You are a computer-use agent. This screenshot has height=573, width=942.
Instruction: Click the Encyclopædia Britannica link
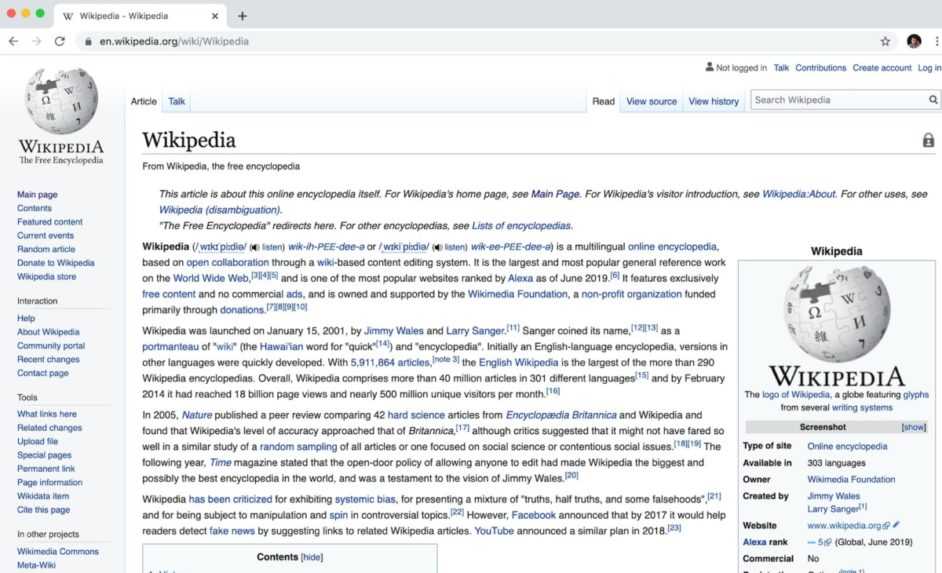(x=561, y=415)
